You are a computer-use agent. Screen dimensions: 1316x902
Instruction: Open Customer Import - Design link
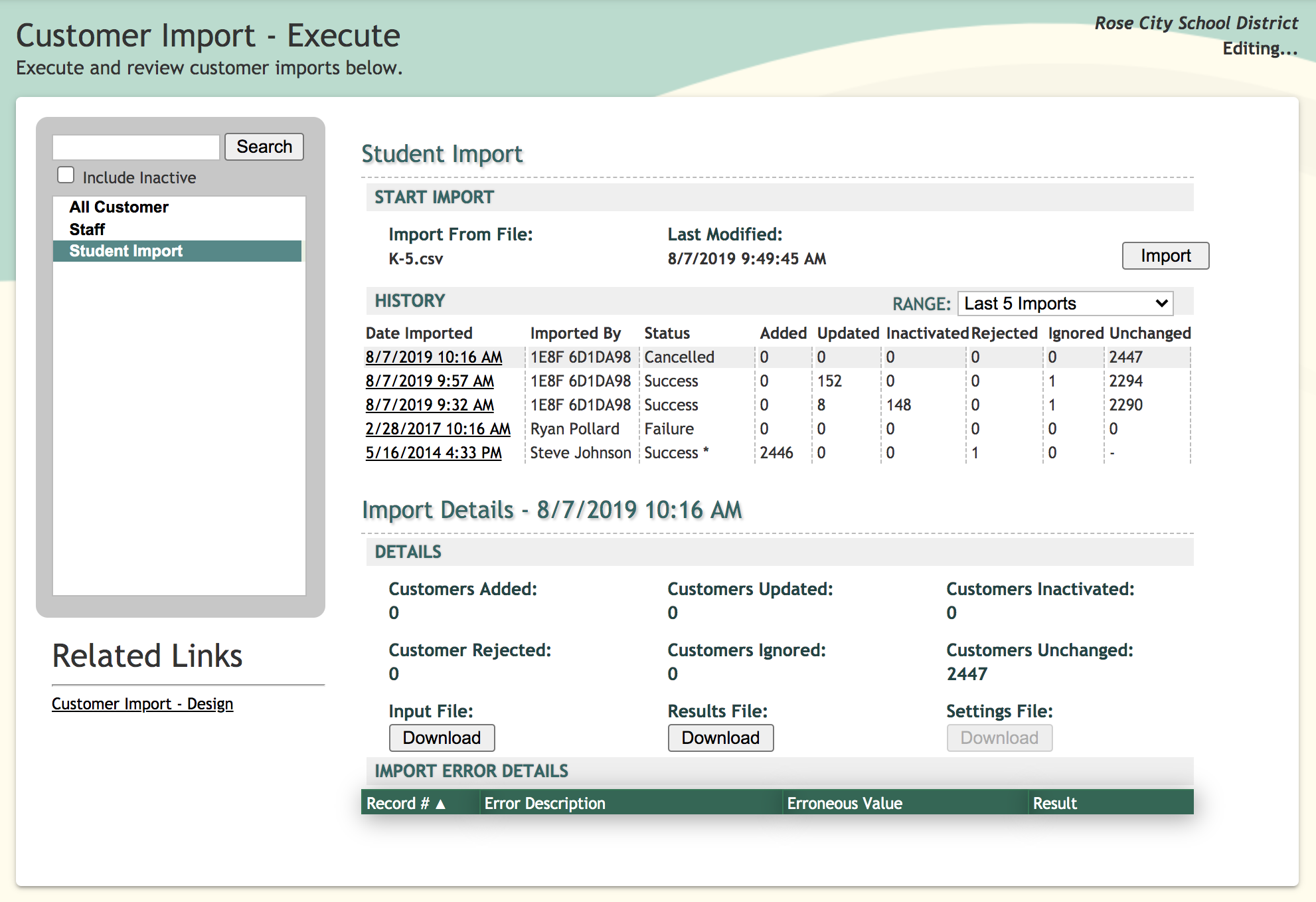142,704
